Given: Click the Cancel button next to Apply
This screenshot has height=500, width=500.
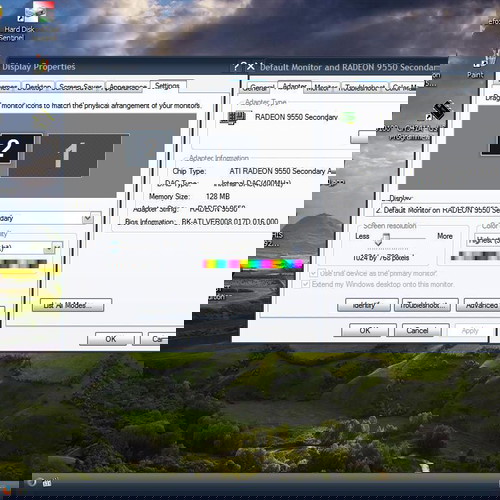Looking at the screenshot, I should 418,330.
